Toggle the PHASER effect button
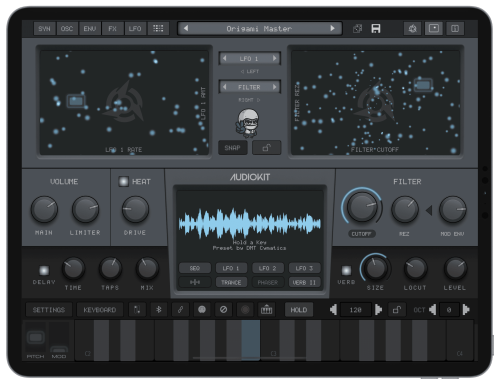Viewport: 500px width, 385px height. click(x=268, y=282)
